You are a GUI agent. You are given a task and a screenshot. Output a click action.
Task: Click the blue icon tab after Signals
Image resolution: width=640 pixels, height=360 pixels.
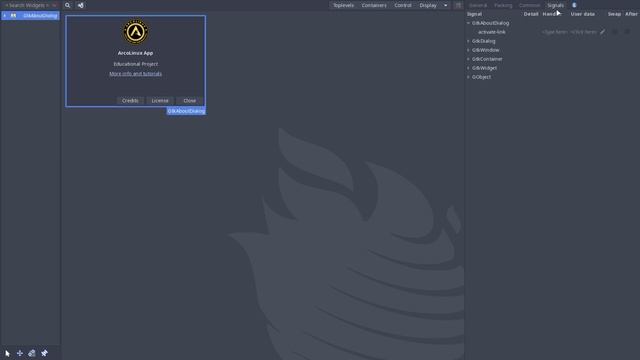[x=574, y=5]
